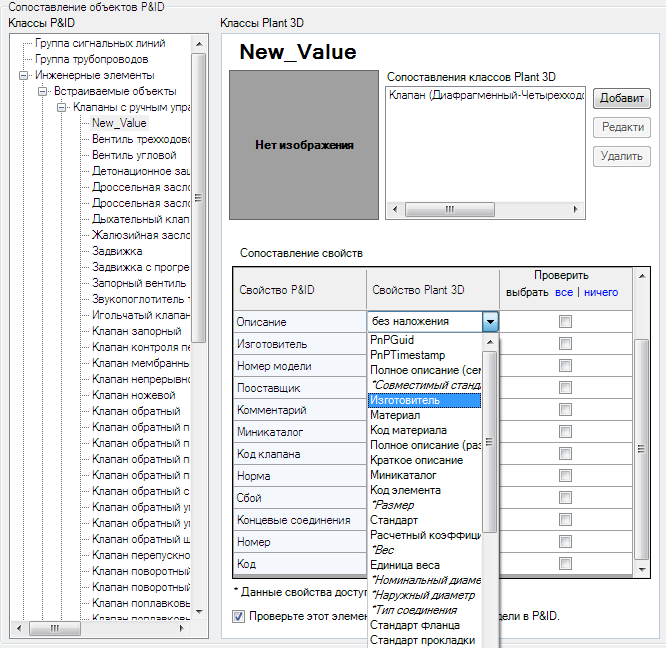Click the 'ничего' select-none link

(601, 293)
